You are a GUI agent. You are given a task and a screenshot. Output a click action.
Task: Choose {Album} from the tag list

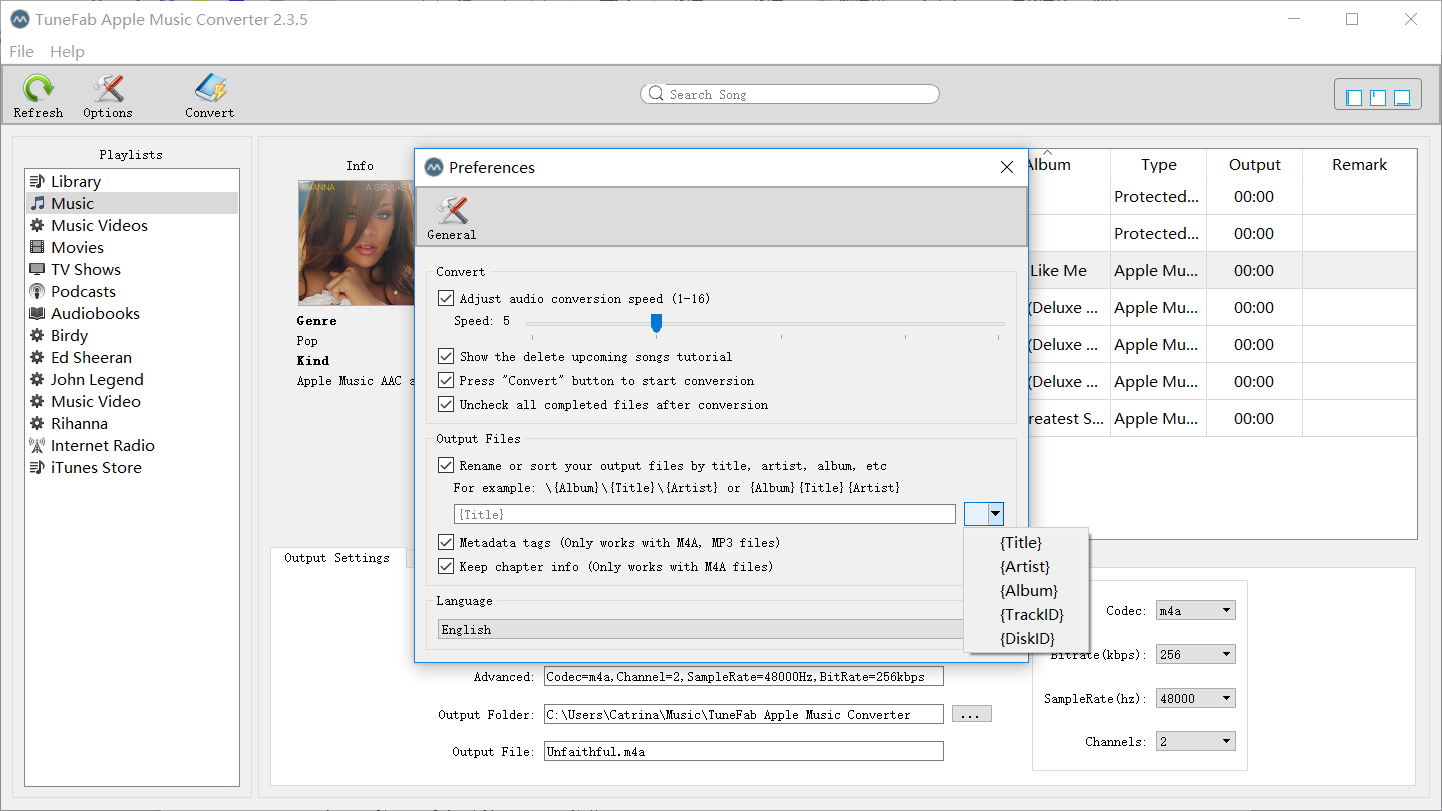tap(1029, 590)
